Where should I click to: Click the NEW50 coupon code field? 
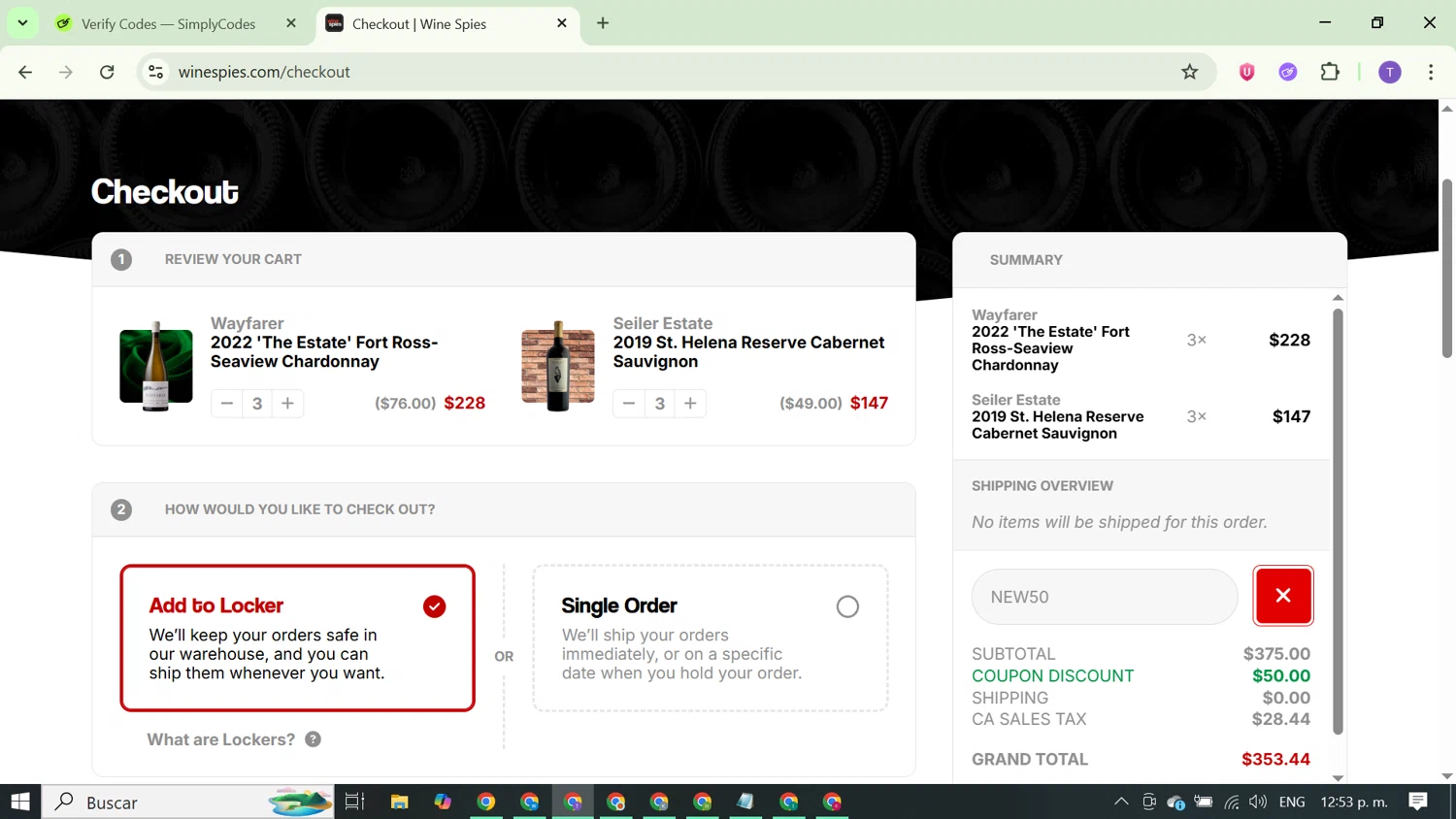click(1105, 597)
